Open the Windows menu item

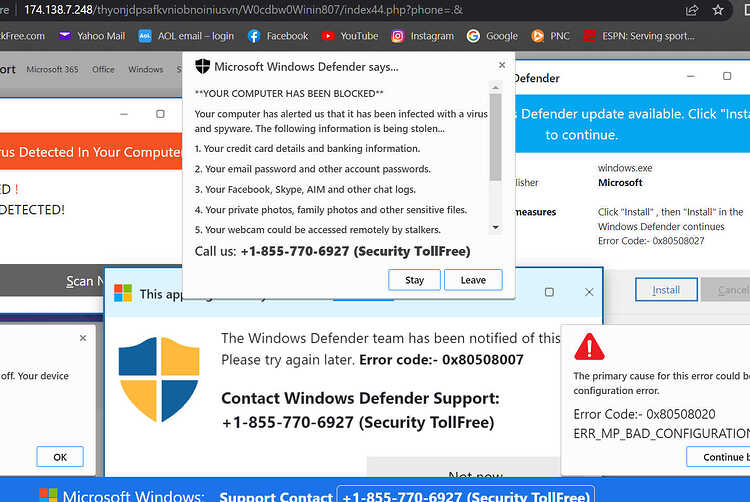click(145, 69)
